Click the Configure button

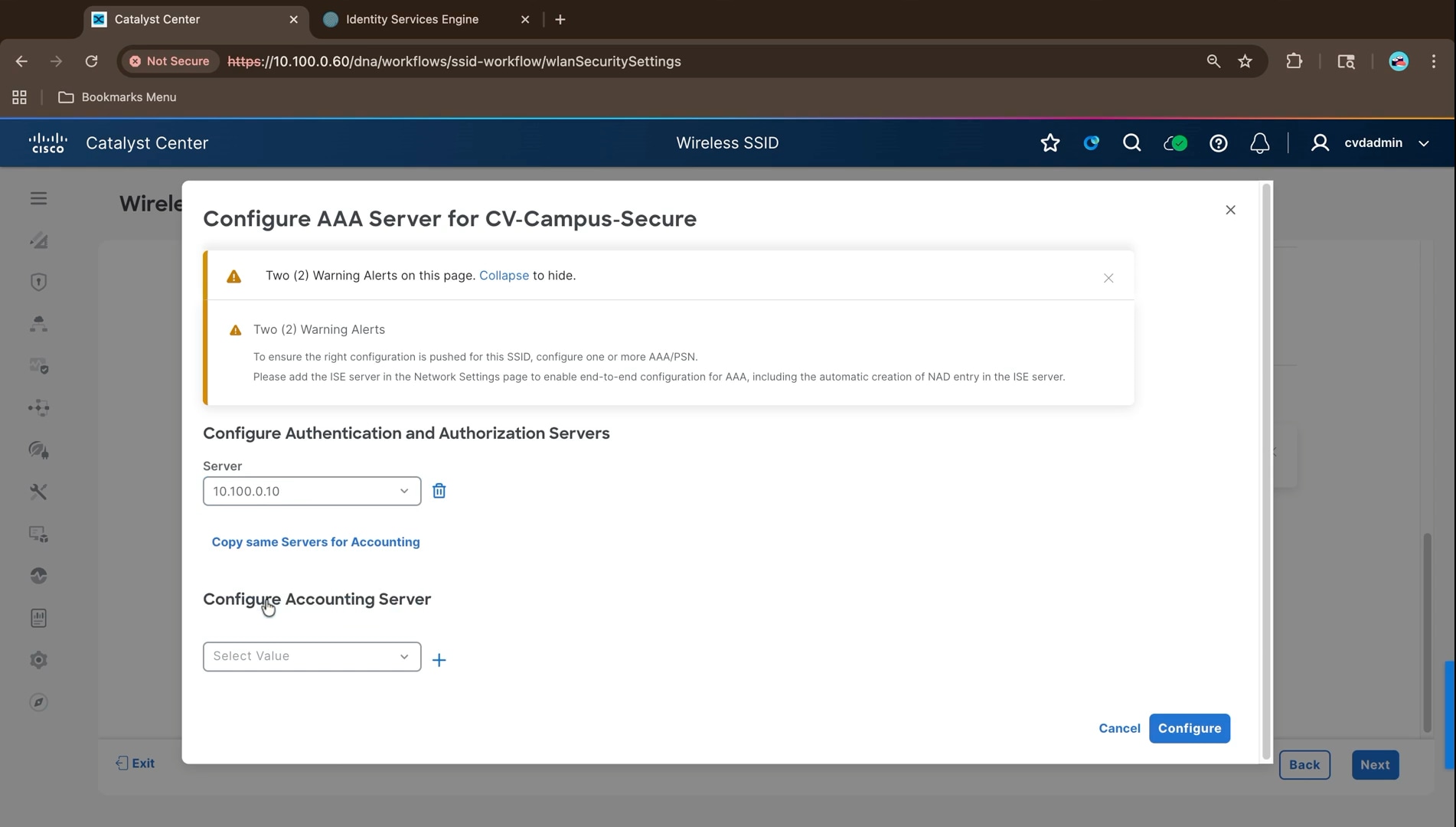point(1189,728)
